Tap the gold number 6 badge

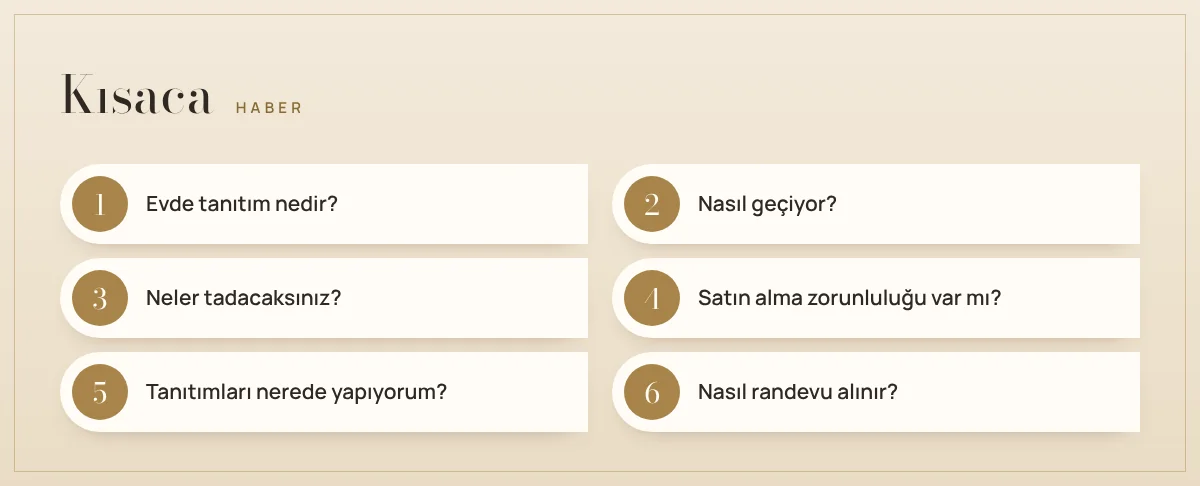(x=652, y=392)
